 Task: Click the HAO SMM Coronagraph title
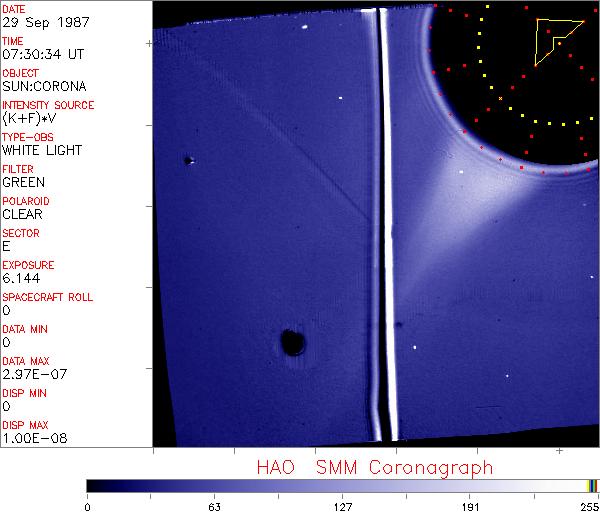[x=375, y=468]
